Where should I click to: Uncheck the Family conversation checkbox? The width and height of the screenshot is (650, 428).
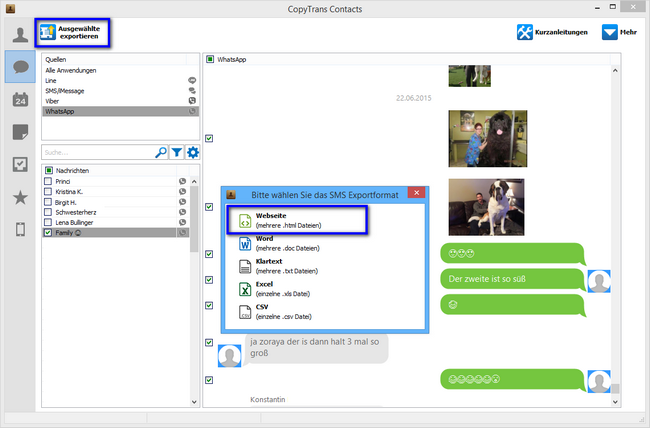pyautogui.click(x=48, y=232)
